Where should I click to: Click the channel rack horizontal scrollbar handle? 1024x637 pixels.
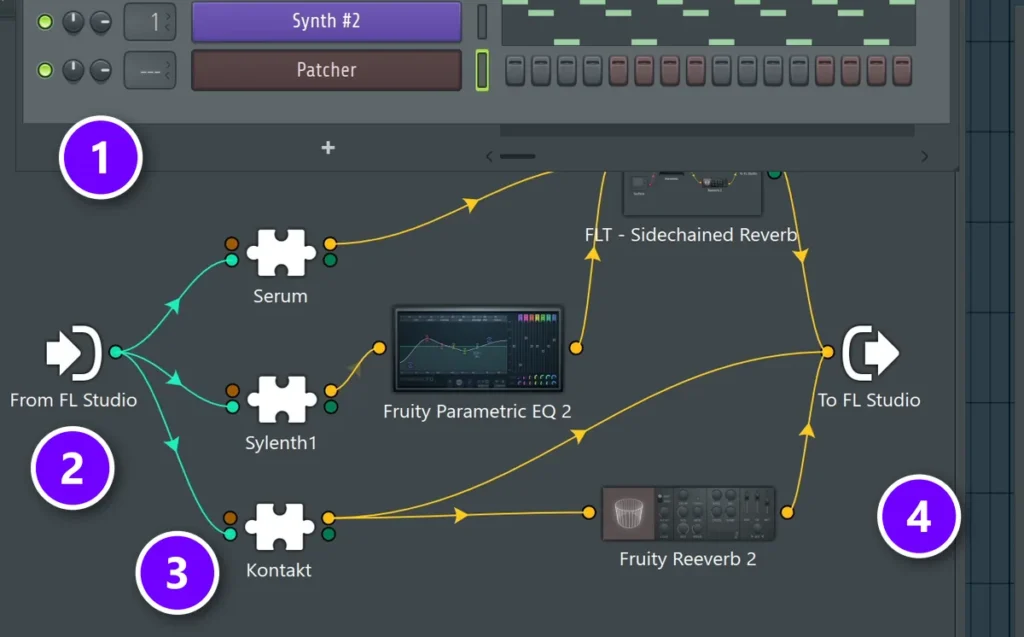pyautogui.click(x=517, y=156)
